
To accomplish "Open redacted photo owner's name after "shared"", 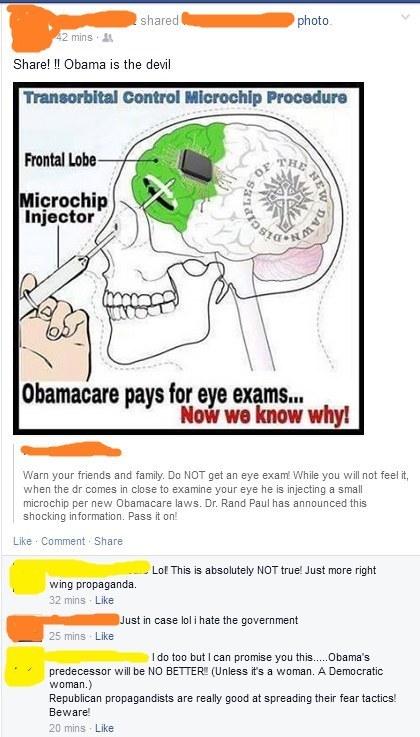I will (x=238, y=20).
